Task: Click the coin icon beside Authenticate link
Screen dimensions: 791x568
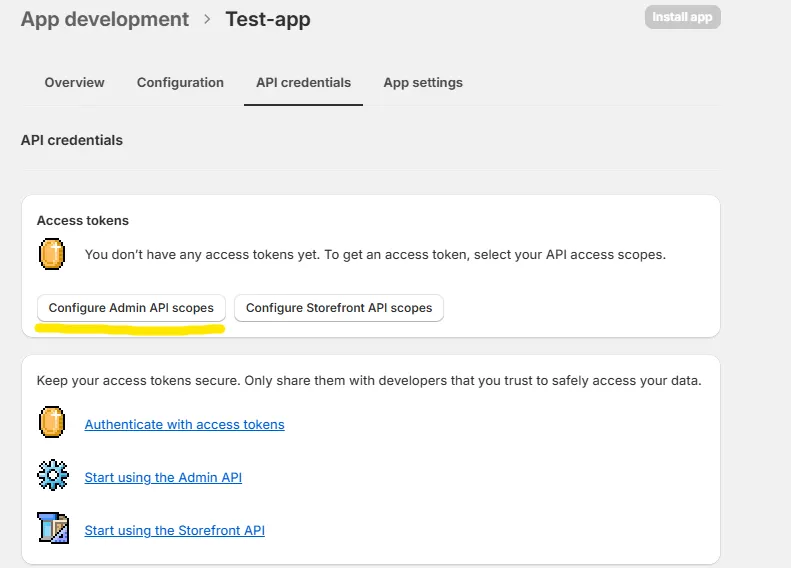Action: click(x=52, y=422)
